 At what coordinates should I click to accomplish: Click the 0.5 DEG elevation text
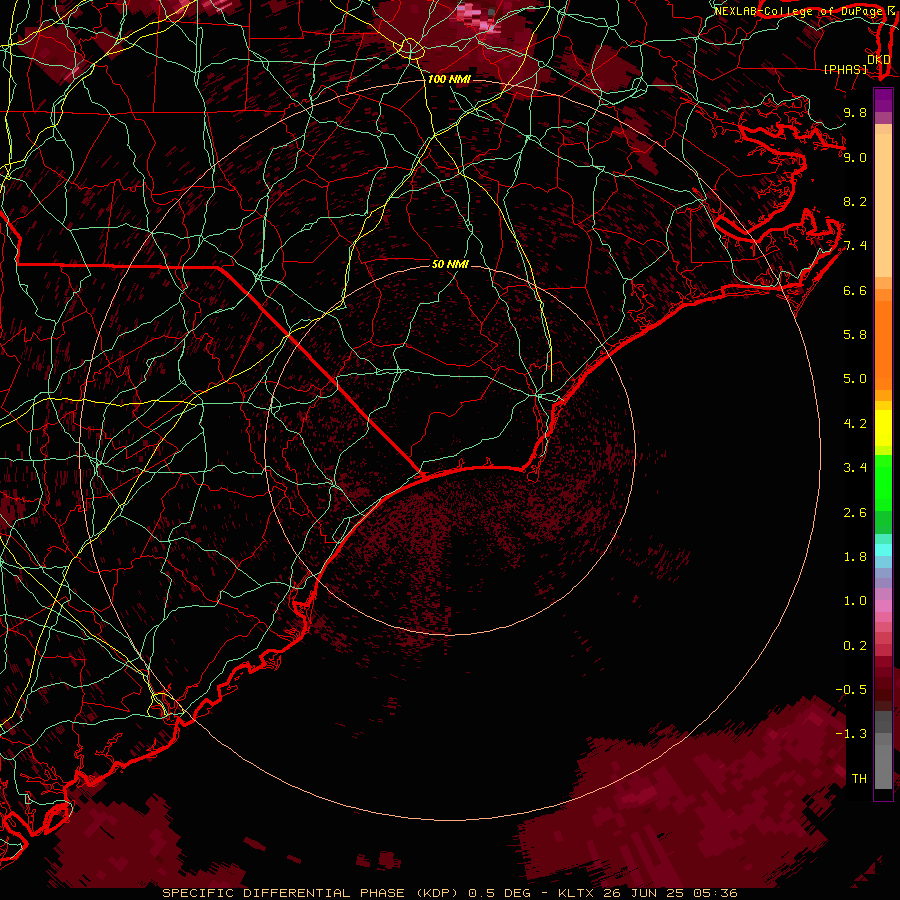(x=498, y=893)
